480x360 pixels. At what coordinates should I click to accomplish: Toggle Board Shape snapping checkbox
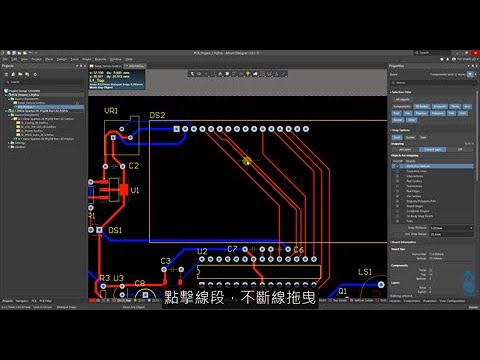point(397,206)
